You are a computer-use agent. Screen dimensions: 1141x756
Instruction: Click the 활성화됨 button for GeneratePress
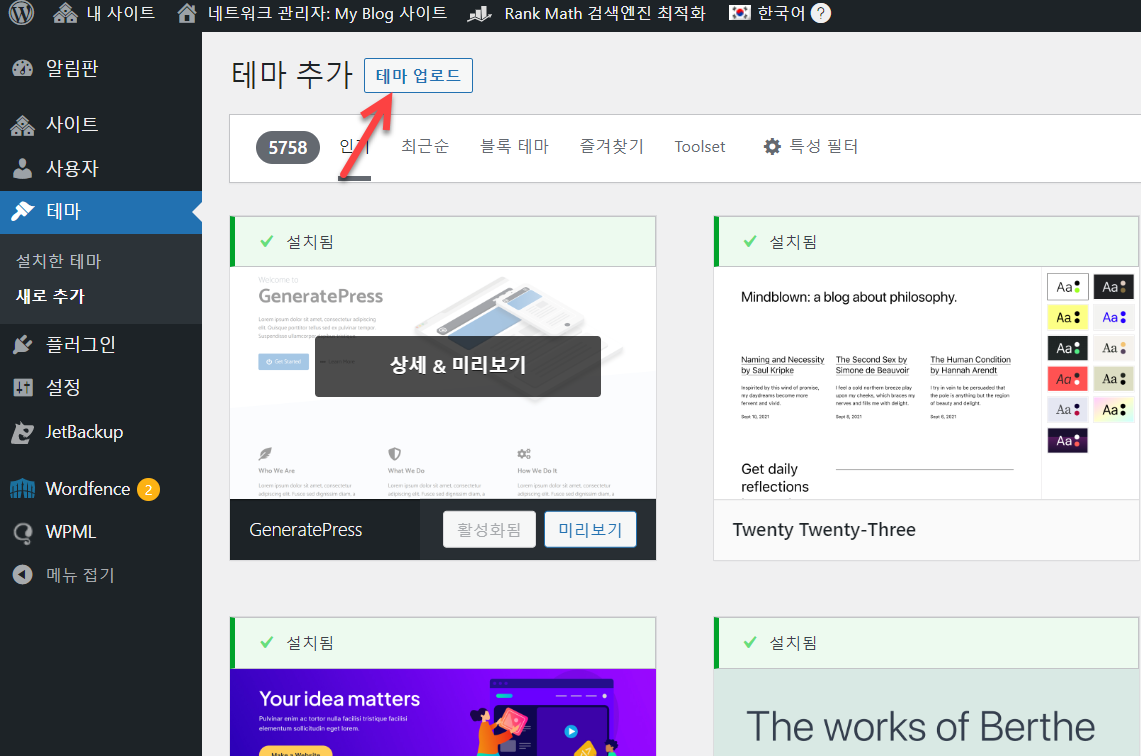tap(489, 530)
